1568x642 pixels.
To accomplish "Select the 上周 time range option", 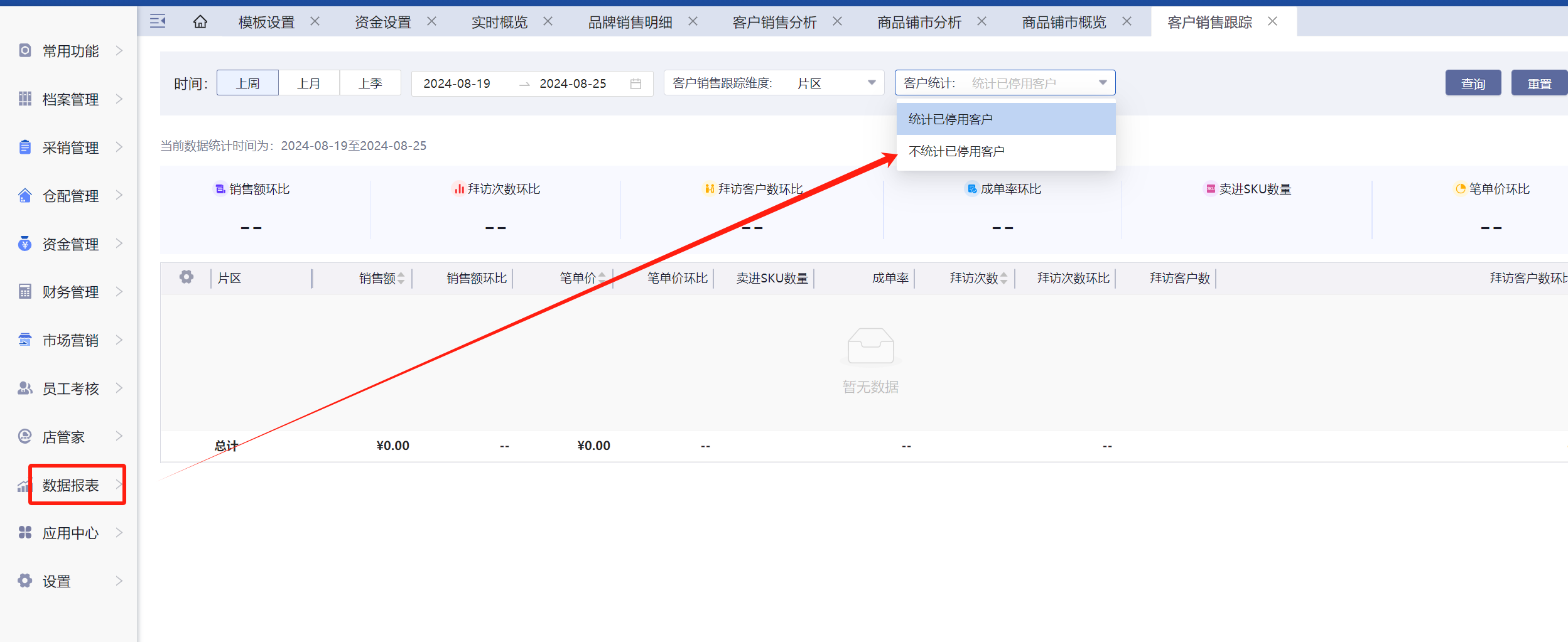I will 247,83.
